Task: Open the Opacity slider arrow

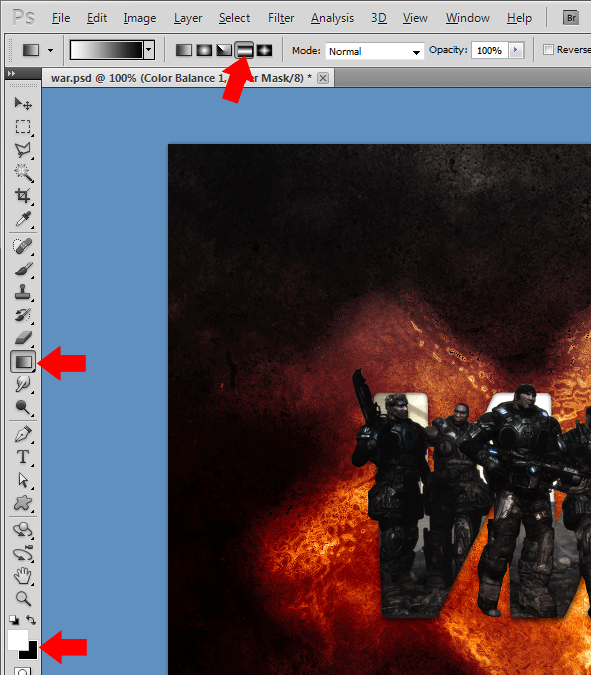Action: tap(516, 50)
